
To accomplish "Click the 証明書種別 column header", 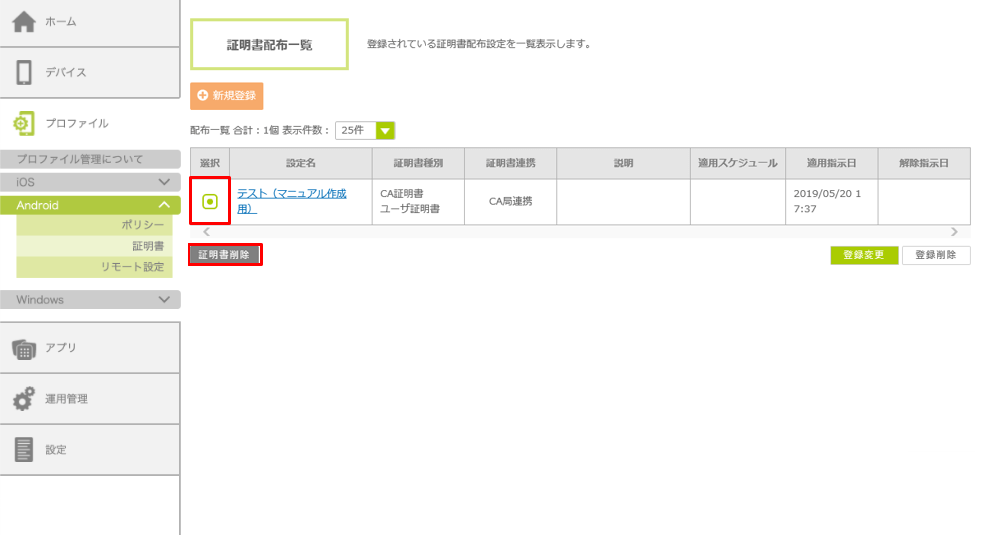I will (x=418, y=163).
